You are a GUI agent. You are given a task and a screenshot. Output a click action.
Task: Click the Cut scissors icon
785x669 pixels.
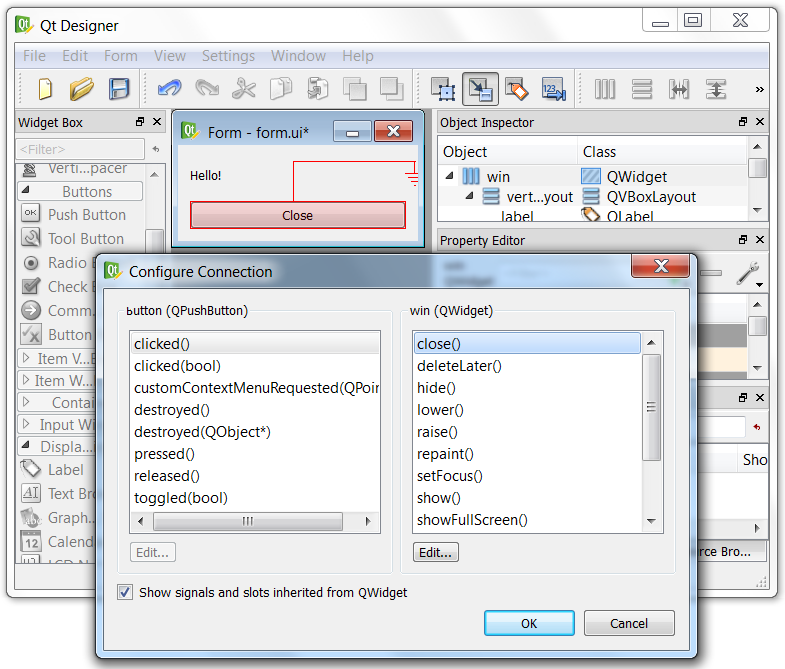[244, 89]
